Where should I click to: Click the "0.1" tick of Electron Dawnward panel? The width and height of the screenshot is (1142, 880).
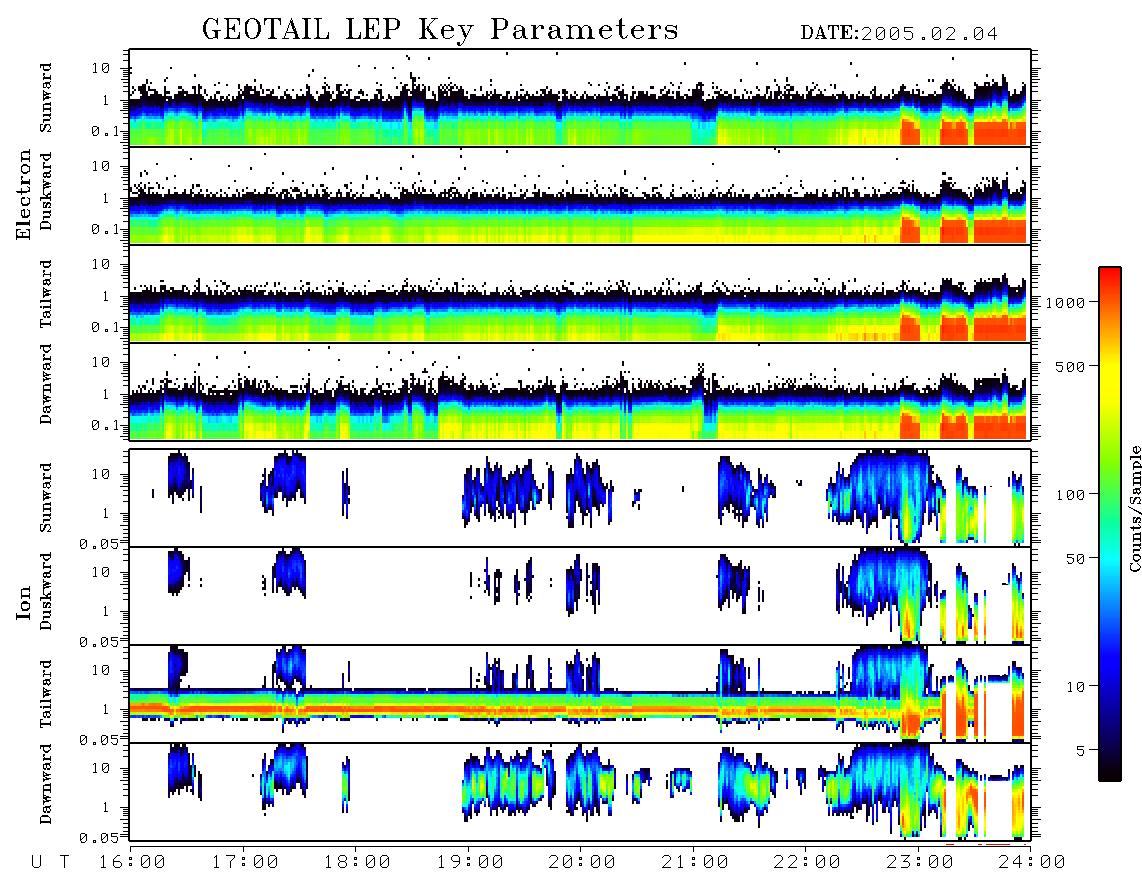pyautogui.click(x=106, y=425)
